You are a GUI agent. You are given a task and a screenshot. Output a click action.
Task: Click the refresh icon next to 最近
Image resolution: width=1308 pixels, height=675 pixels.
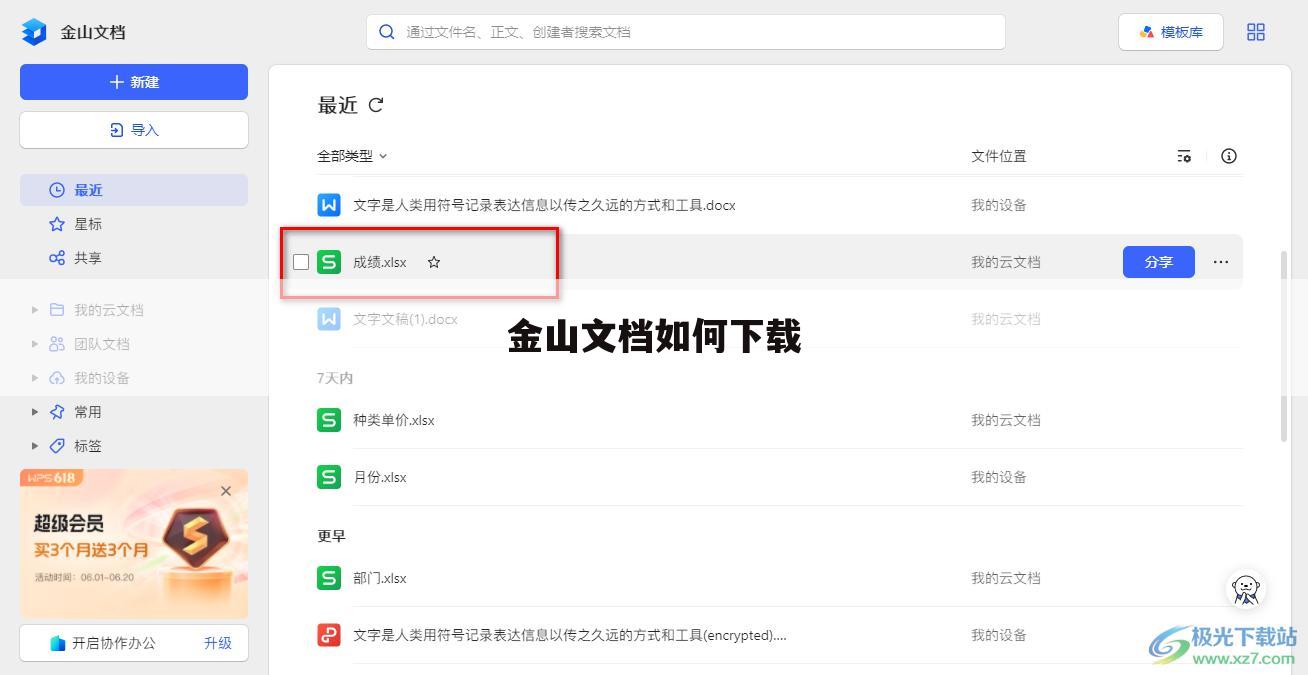pyautogui.click(x=376, y=105)
